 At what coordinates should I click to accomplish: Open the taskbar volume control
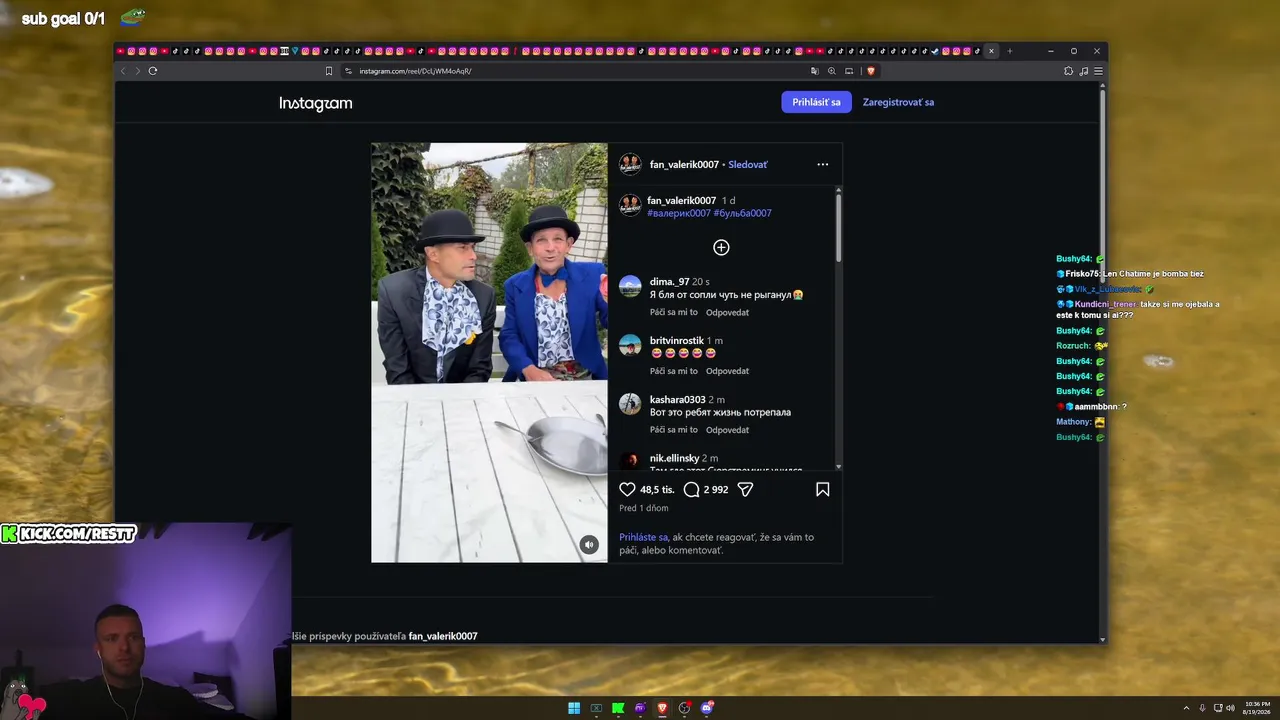click(x=1230, y=708)
